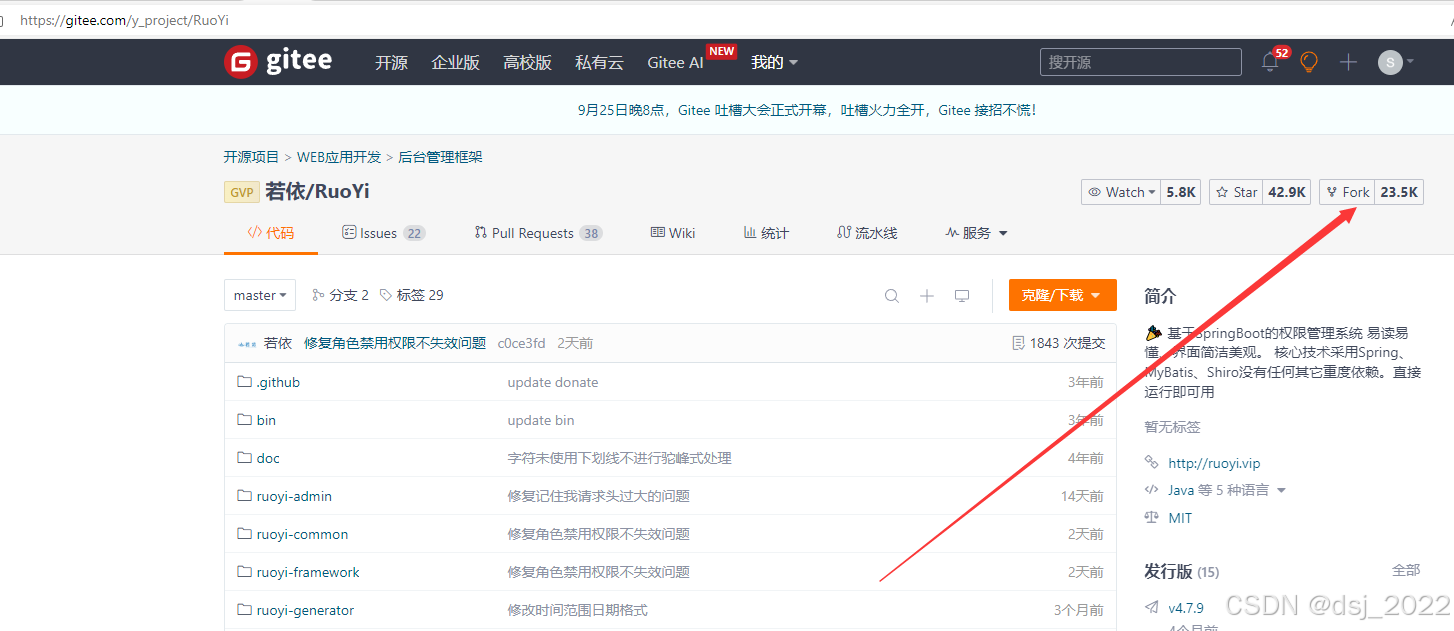Open commit message 修改时间范围日期格式
The image size is (1454, 631).
pos(578,610)
